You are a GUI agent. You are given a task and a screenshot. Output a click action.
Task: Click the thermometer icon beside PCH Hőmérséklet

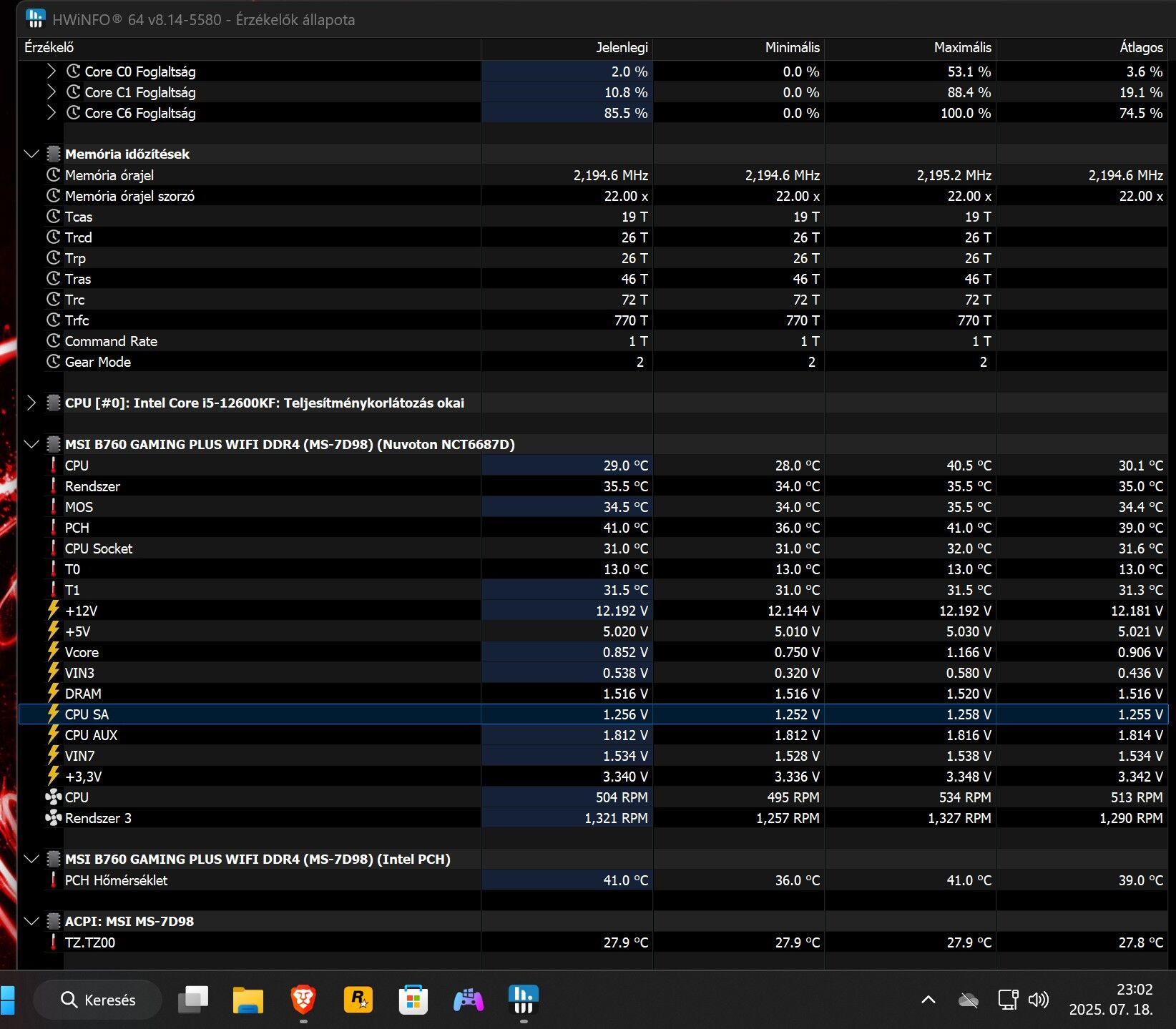(53, 880)
